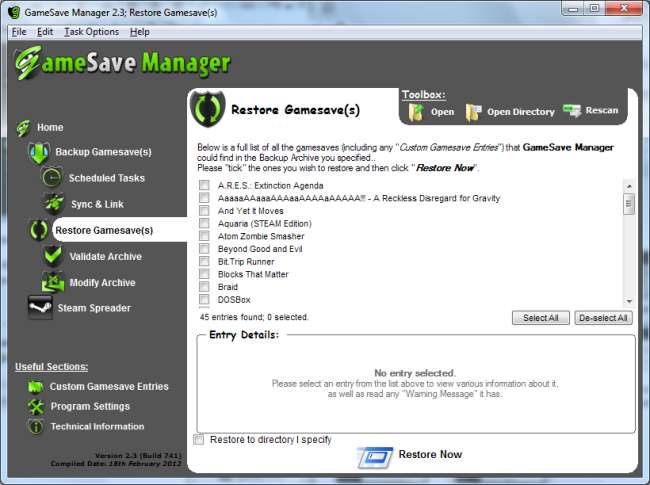650x485 pixels.
Task: Open the Task Options menu
Action: pyautogui.click(x=91, y=32)
